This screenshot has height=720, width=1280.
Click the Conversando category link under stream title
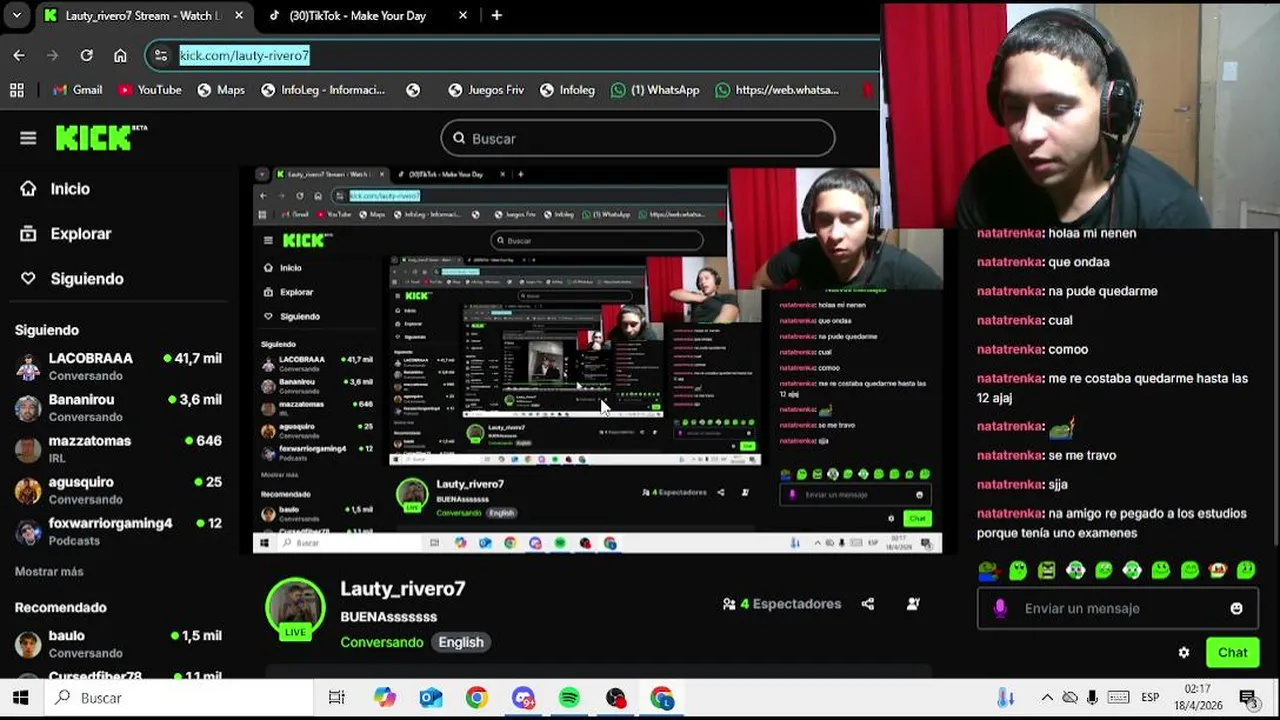[x=382, y=642]
